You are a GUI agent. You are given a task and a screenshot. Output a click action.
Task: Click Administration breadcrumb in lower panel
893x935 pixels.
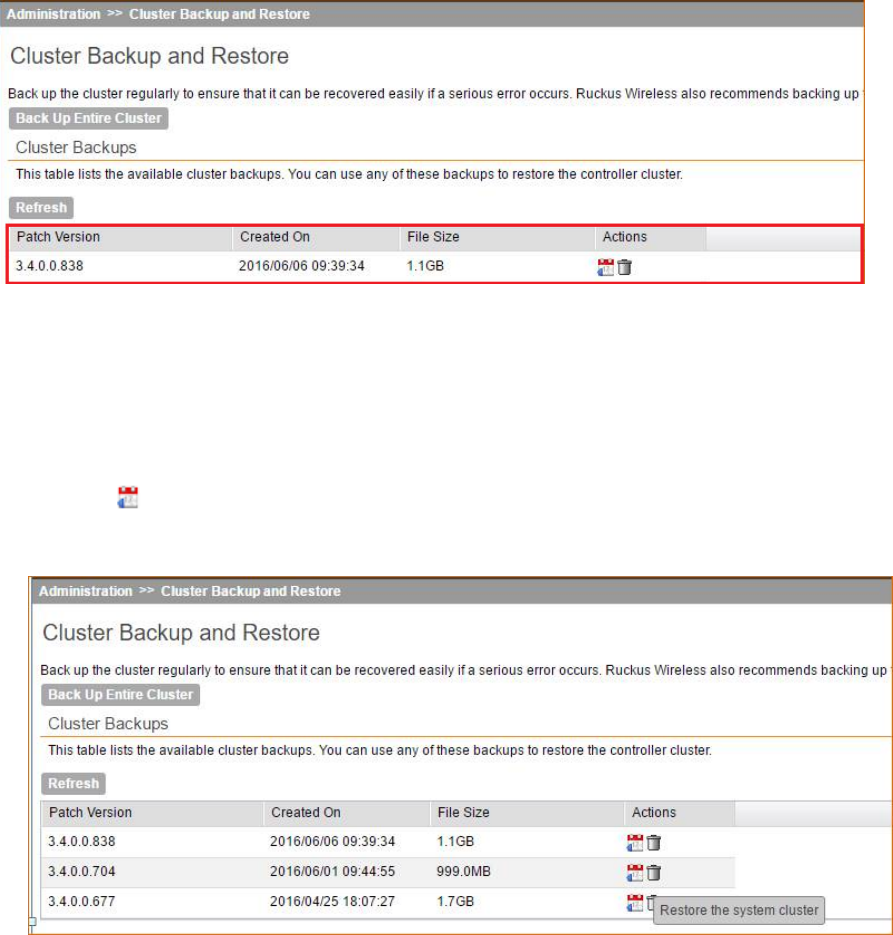86,591
